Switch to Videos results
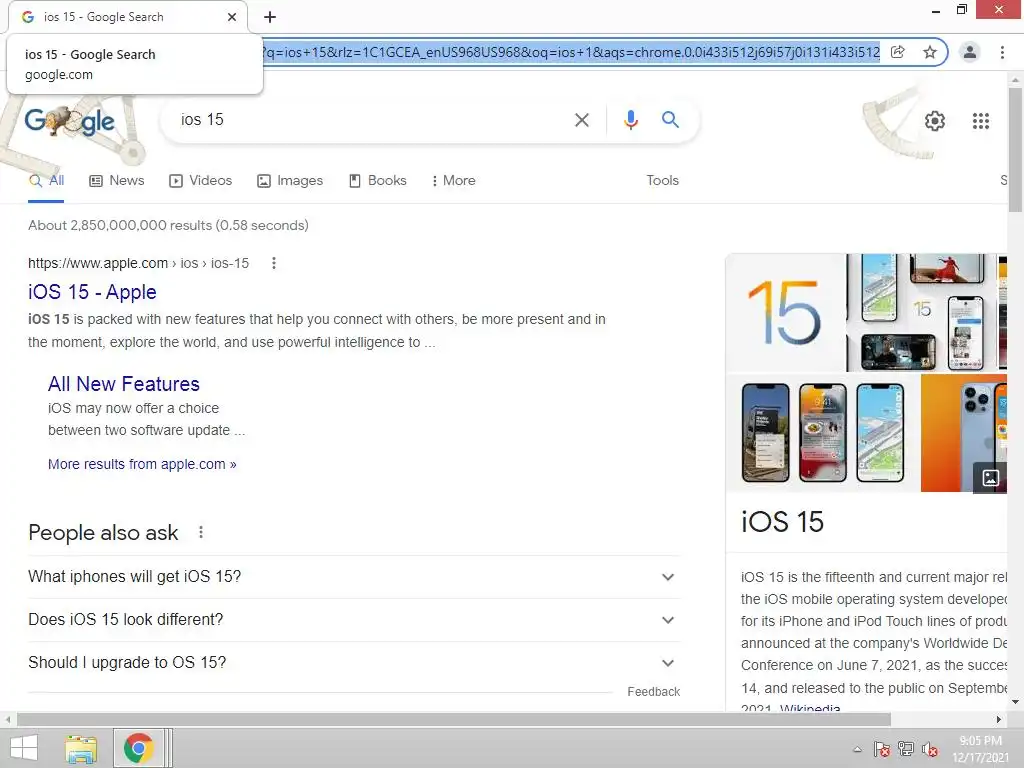 pos(200,181)
